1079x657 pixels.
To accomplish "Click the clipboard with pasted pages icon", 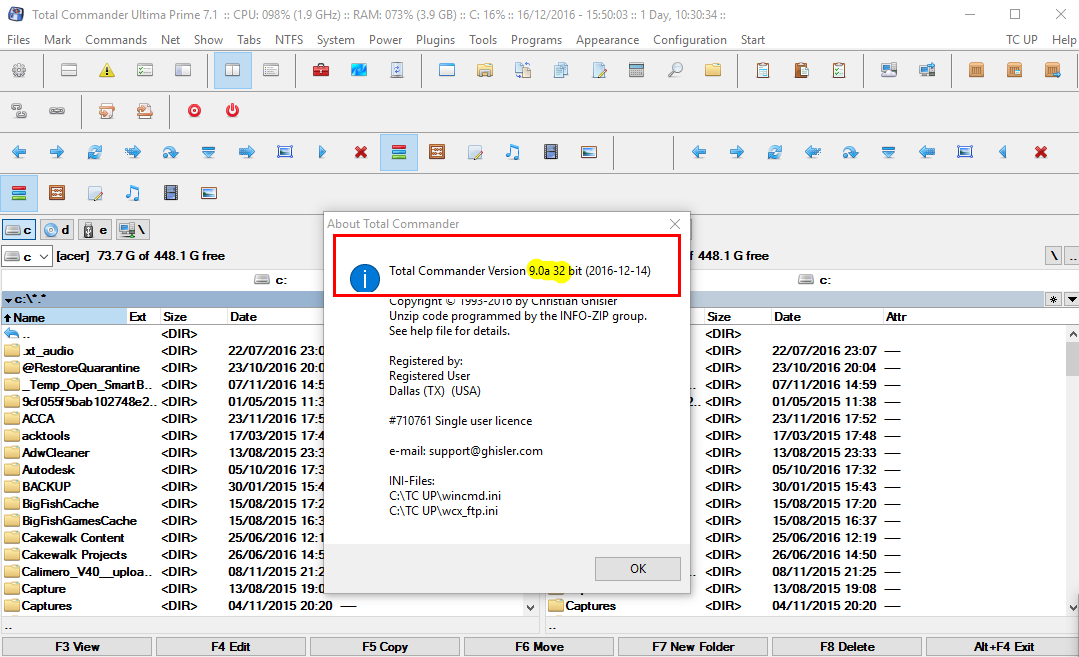I will [x=801, y=70].
